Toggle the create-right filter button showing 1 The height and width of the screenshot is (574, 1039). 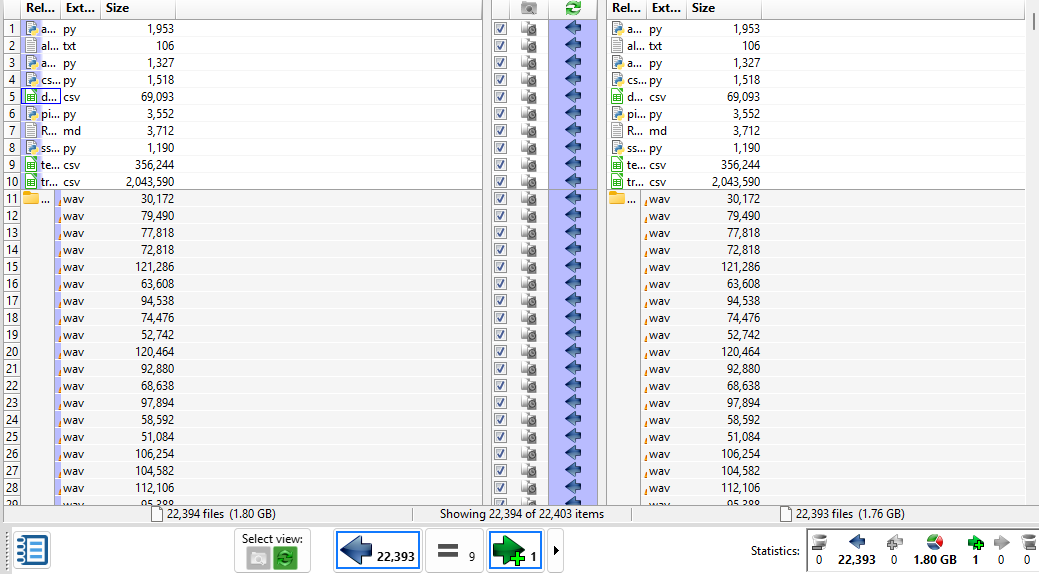coord(515,550)
